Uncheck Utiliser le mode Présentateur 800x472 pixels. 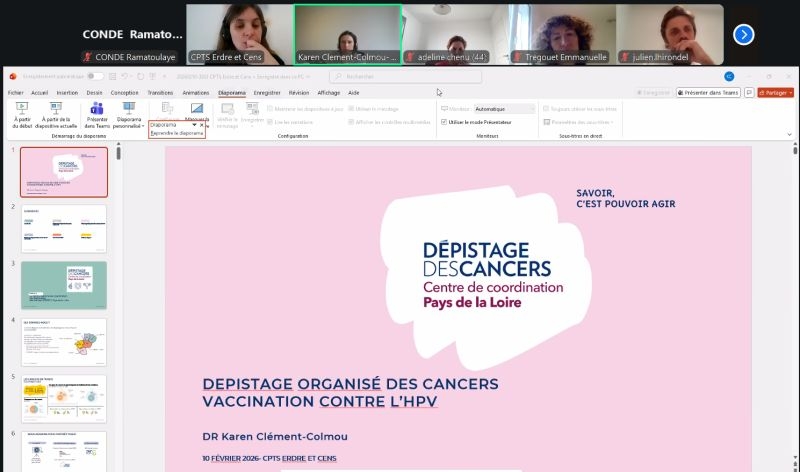coord(444,122)
